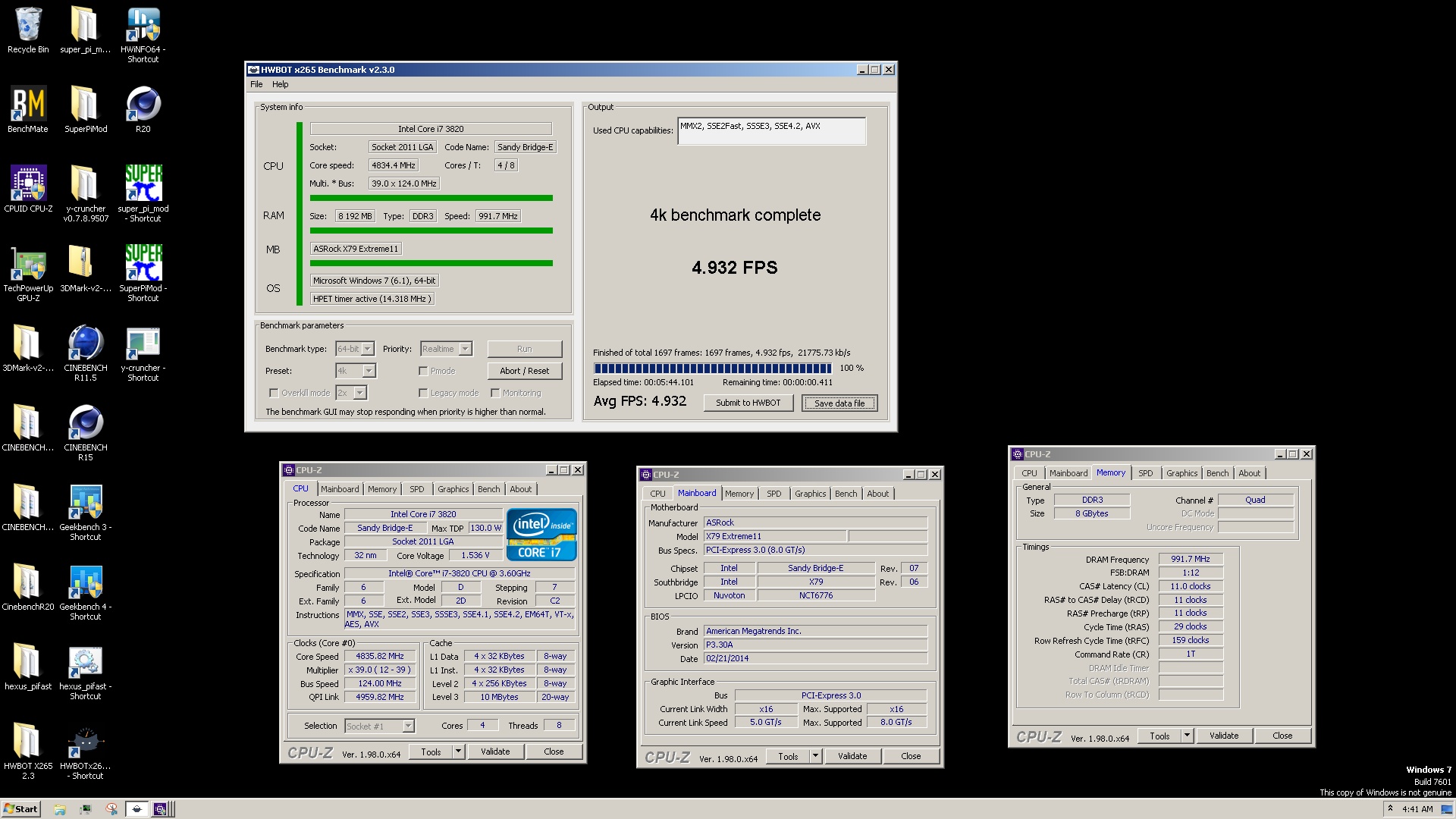Image resolution: width=1456 pixels, height=819 pixels.
Task: Switch to HWBOT x265 taskbar button
Action: [x=136, y=809]
